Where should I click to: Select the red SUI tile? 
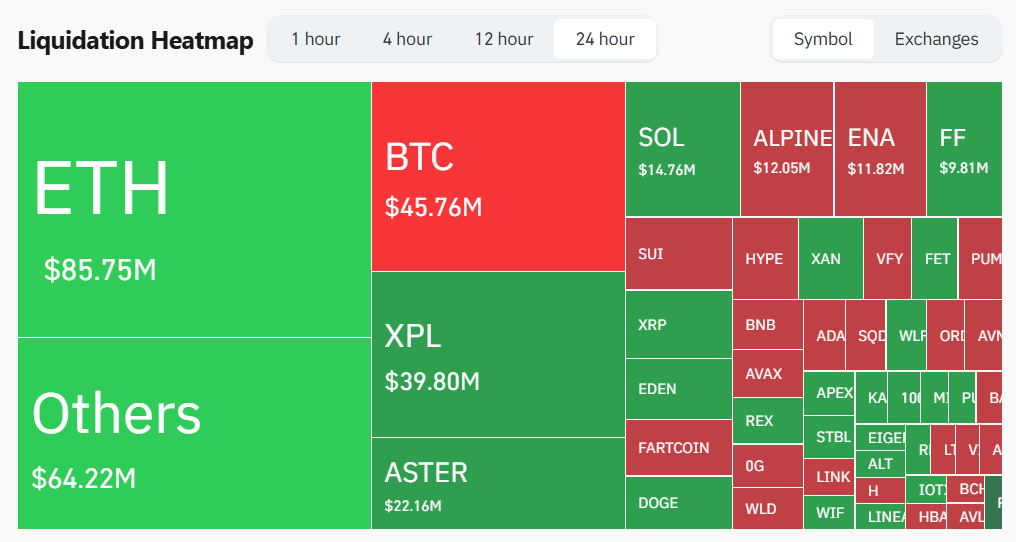point(678,254)
